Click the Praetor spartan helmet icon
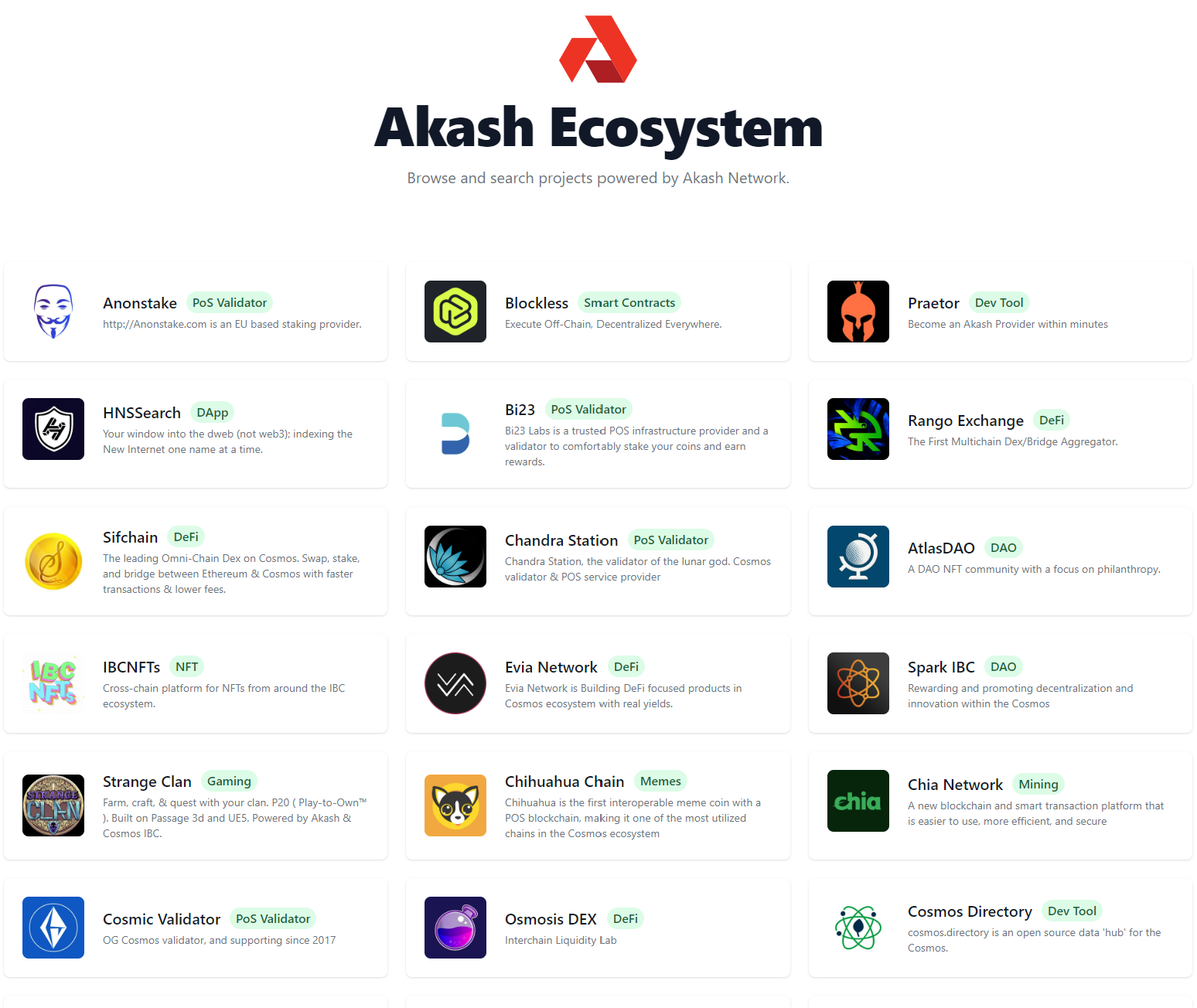The height and width of the screenshot is (1008, 1197). click(x=858, y=312)
